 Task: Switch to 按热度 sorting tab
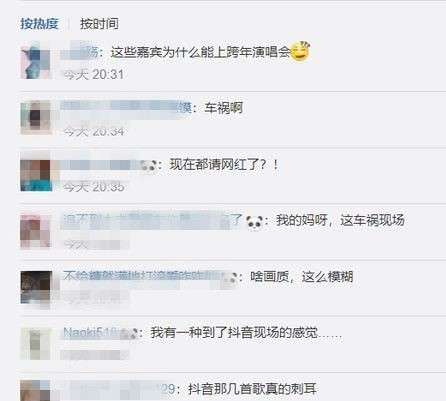[39, 24]
